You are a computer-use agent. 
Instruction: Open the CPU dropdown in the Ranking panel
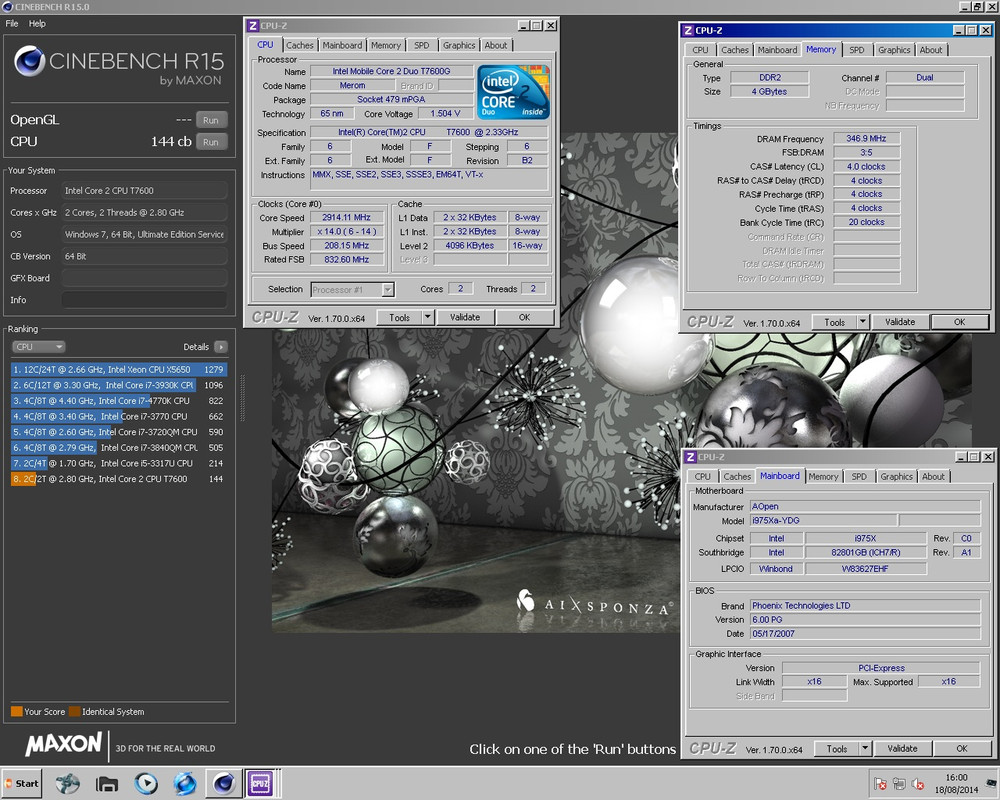pos(38,347)
